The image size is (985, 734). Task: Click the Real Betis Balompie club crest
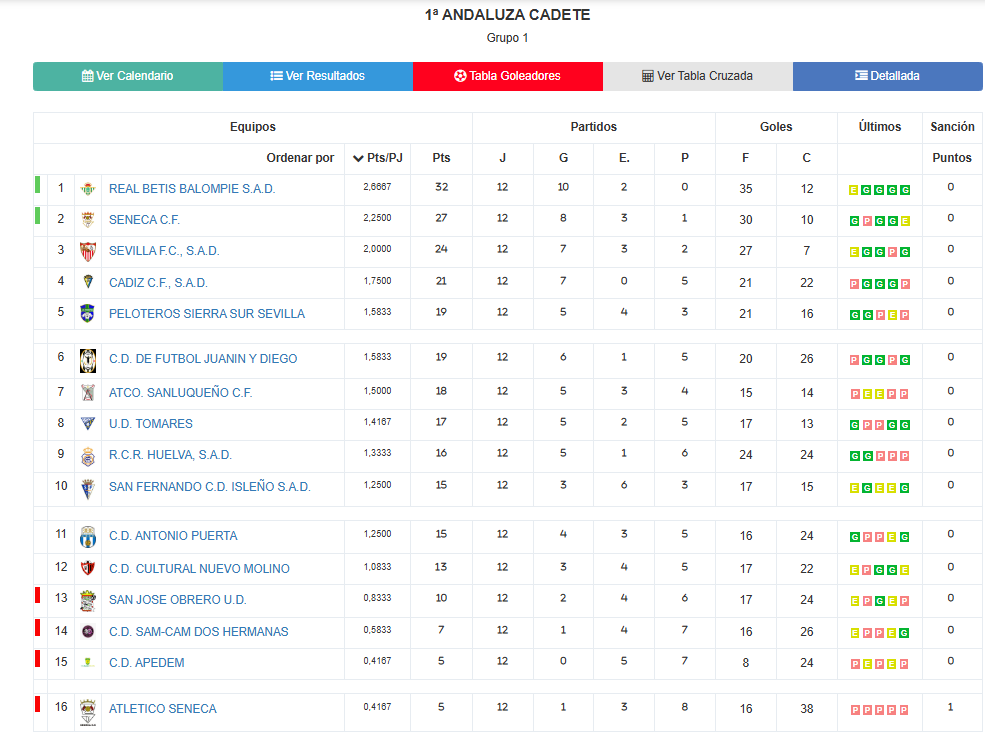coord(88,189)
